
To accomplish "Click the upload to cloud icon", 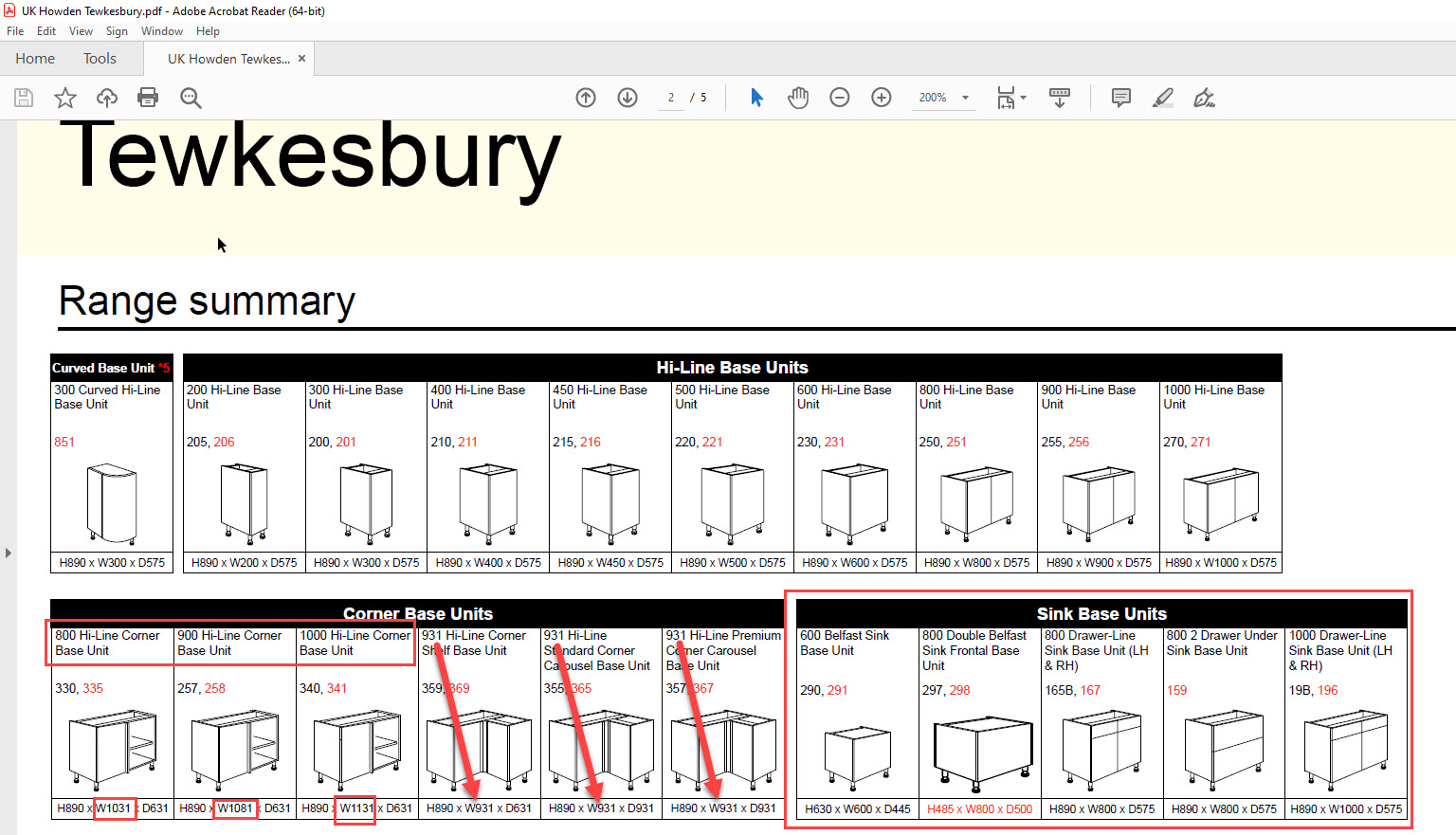I will pos(107,98).
